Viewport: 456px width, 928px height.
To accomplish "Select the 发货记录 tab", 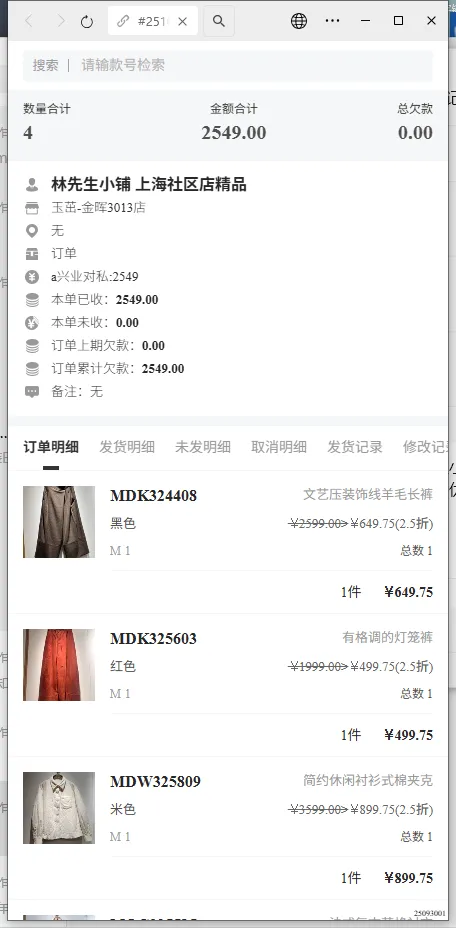I will click(355, 447).
